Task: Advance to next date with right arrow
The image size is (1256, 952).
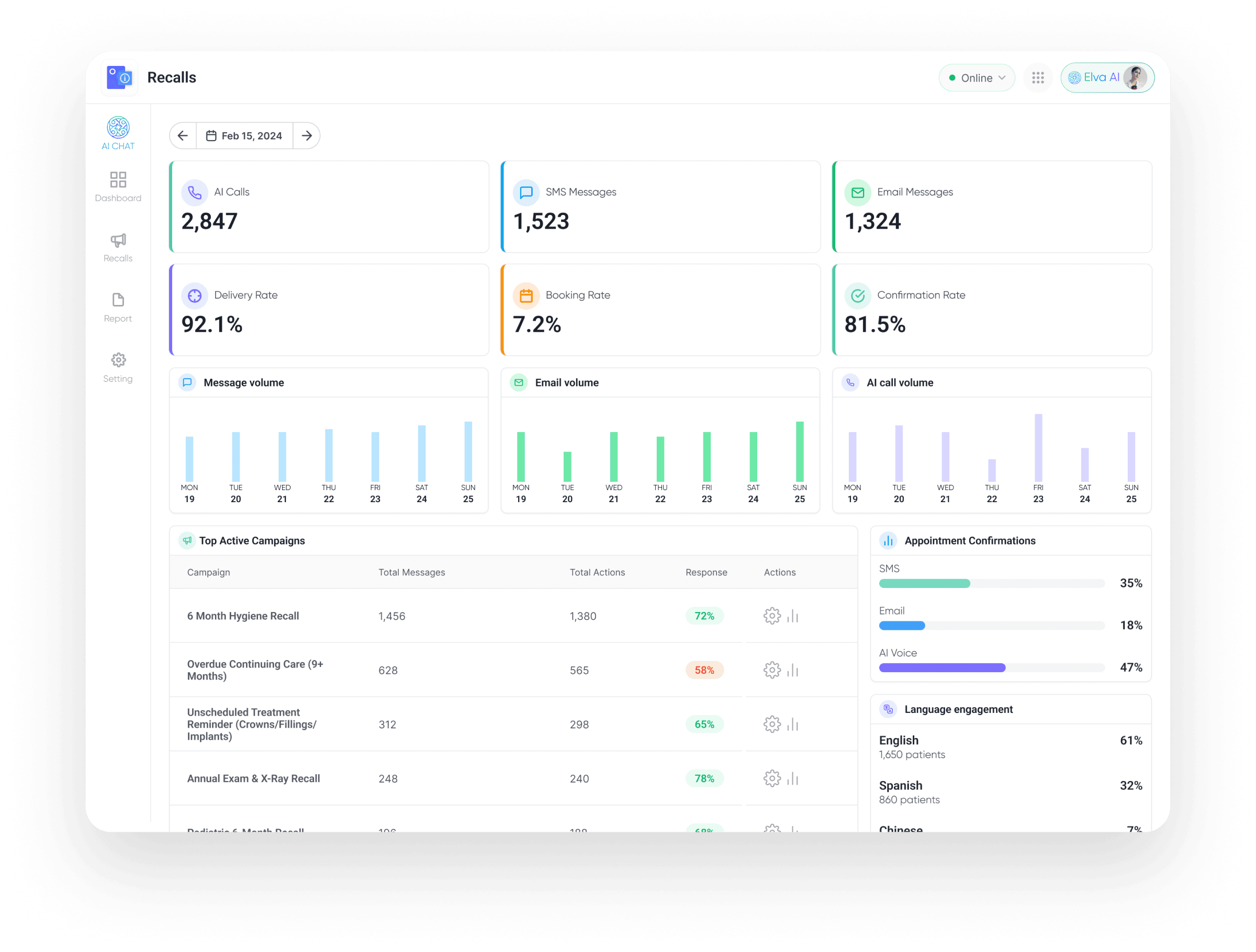Action: point(307,135)
